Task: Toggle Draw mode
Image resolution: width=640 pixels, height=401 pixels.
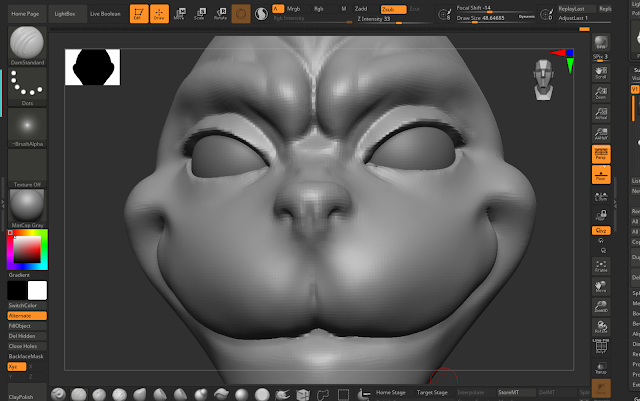Action: 159,14
